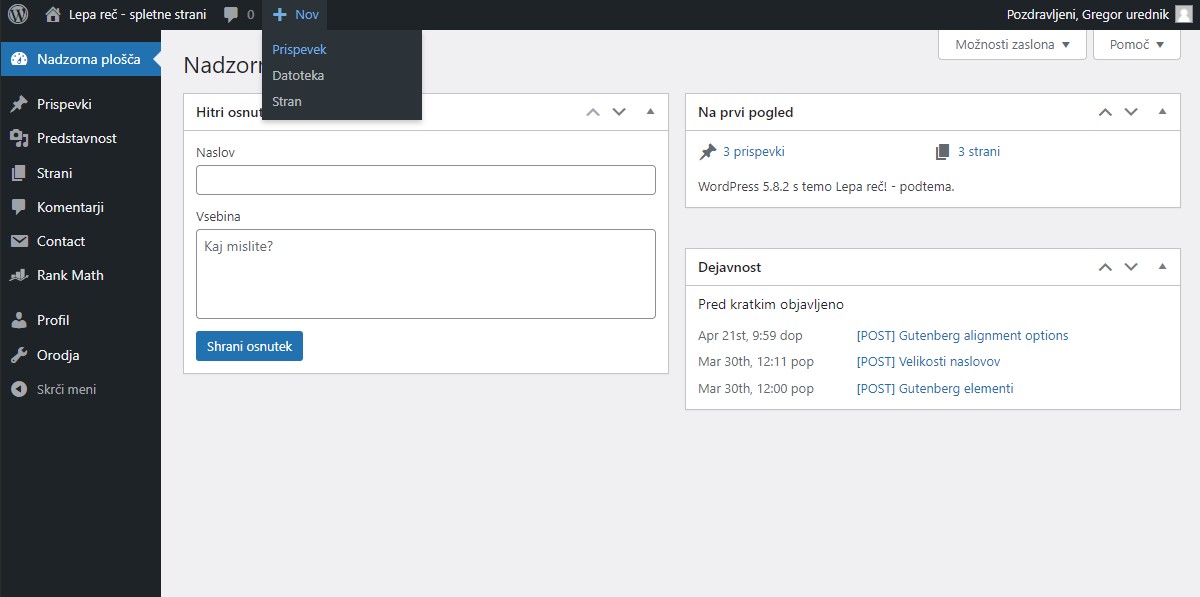Expand Možnosti zaslona dropdown
Viewport: 1200px width, 597px height.
point(1012,45)
